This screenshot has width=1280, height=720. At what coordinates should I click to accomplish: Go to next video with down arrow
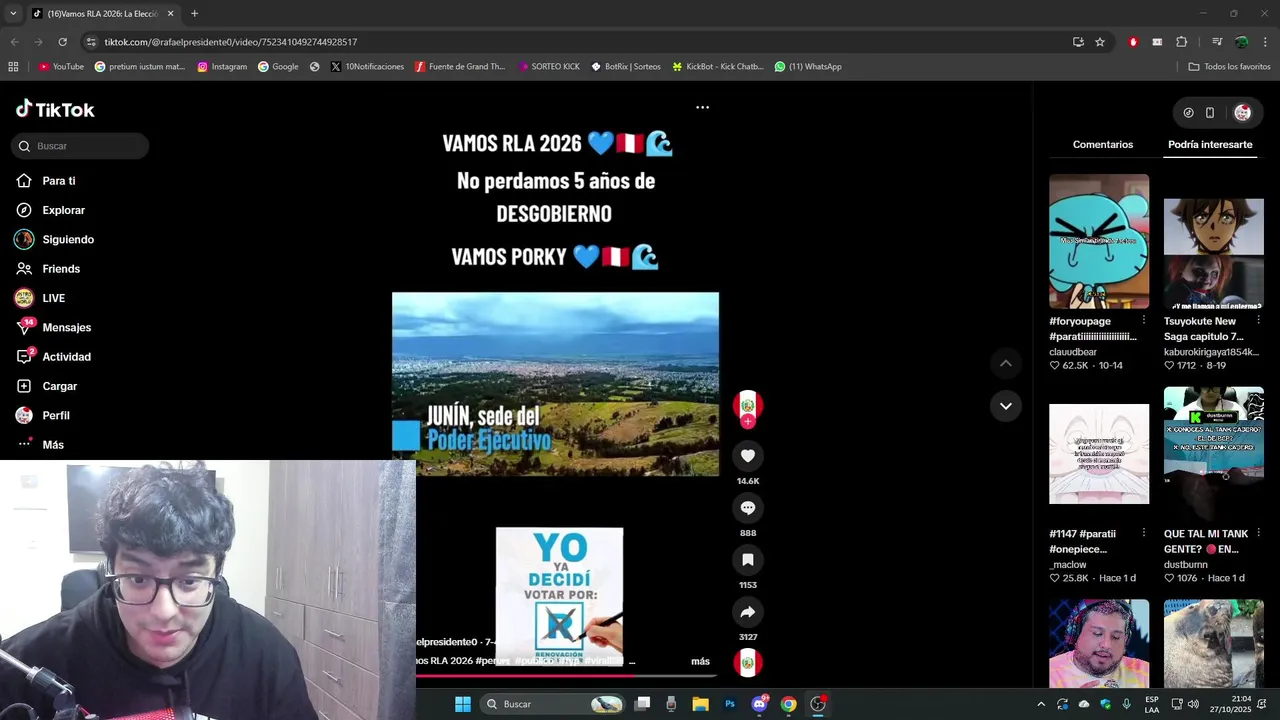pyautogui.click(x=1006, y=406)
